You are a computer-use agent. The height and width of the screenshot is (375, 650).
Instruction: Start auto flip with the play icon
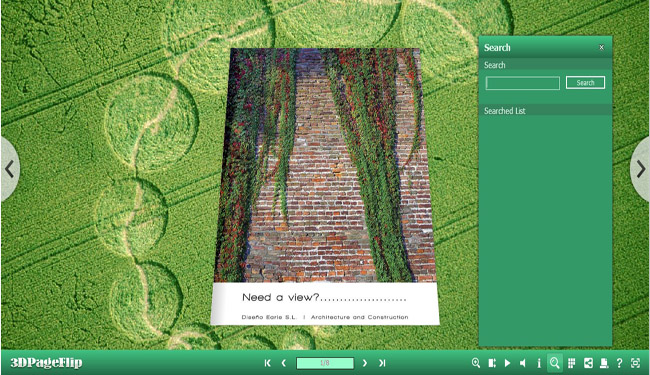[x=507, y=363]
